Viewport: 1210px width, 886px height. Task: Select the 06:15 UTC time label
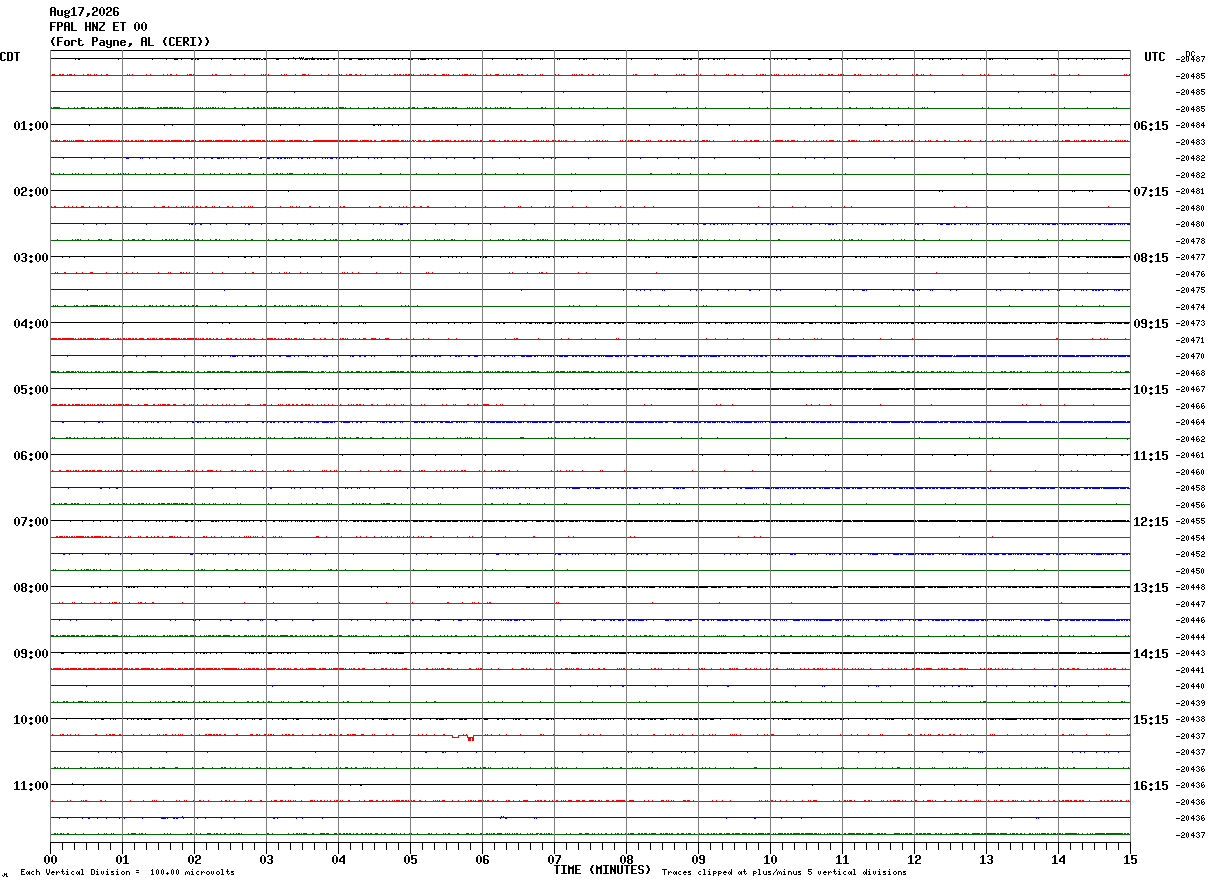1150,125
